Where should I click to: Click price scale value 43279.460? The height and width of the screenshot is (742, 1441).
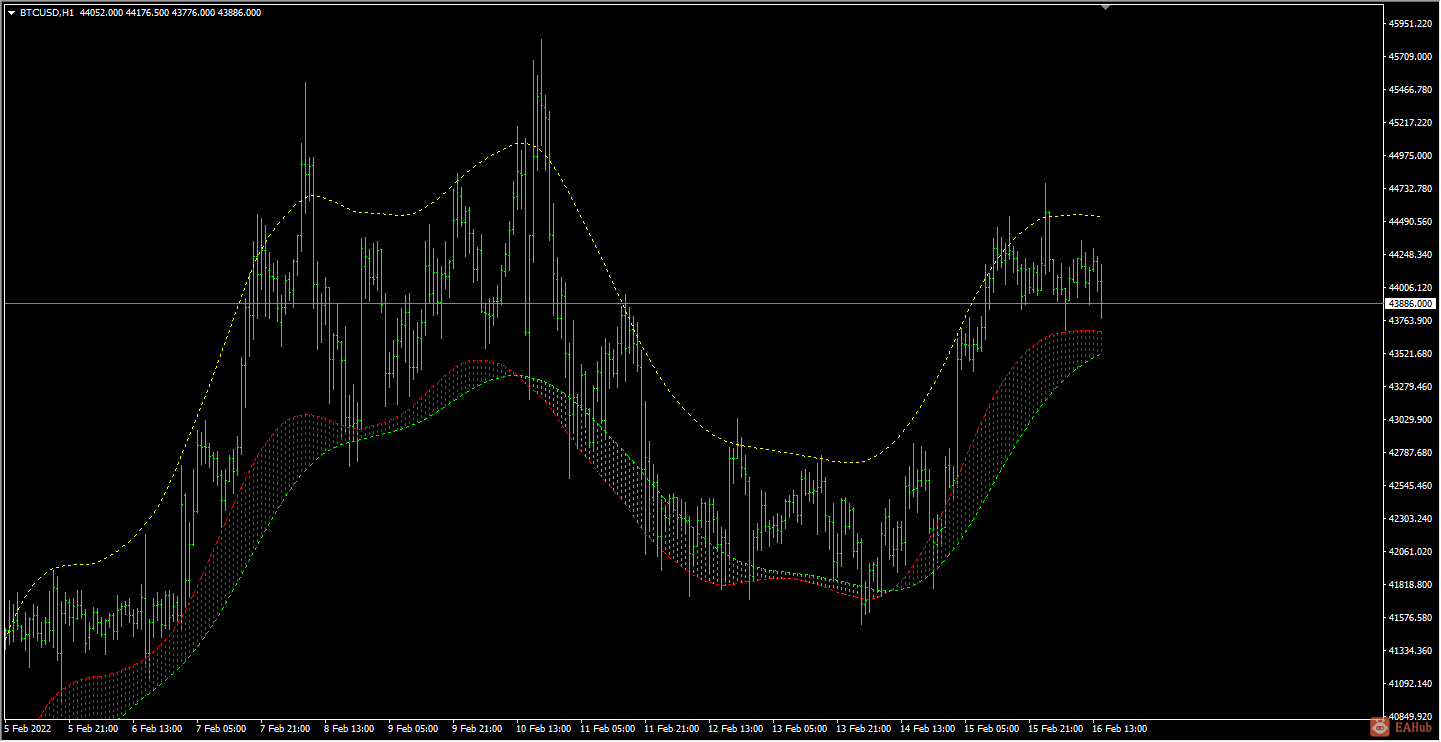(1410, 386)
